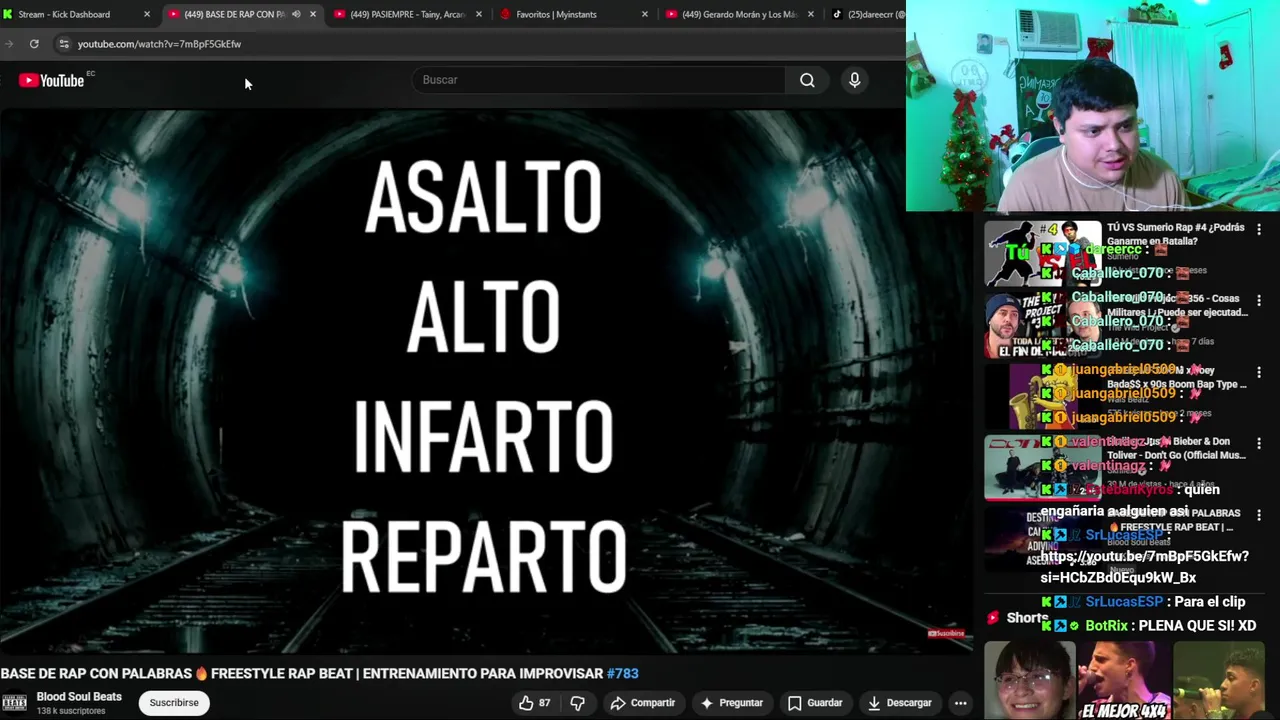
Task: Dislike the video with thumbs down
Action: click(577, 703)
